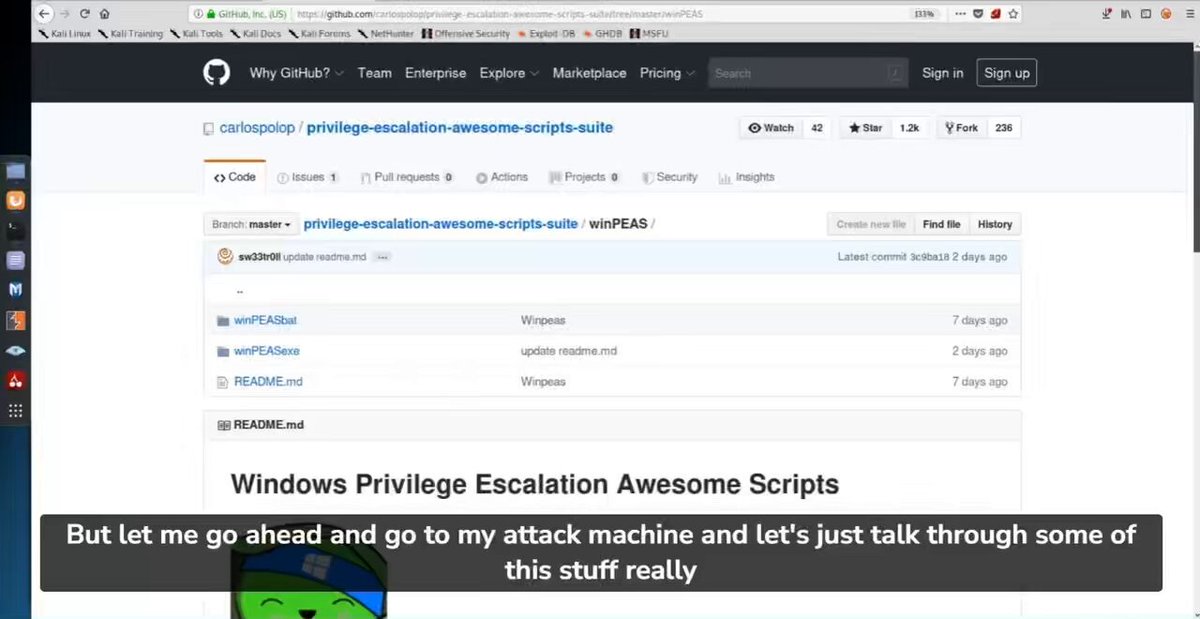1200x619 pixels.
Task: Switch to the Security tab
Action: pyautogui.click(x=669, y=177)
